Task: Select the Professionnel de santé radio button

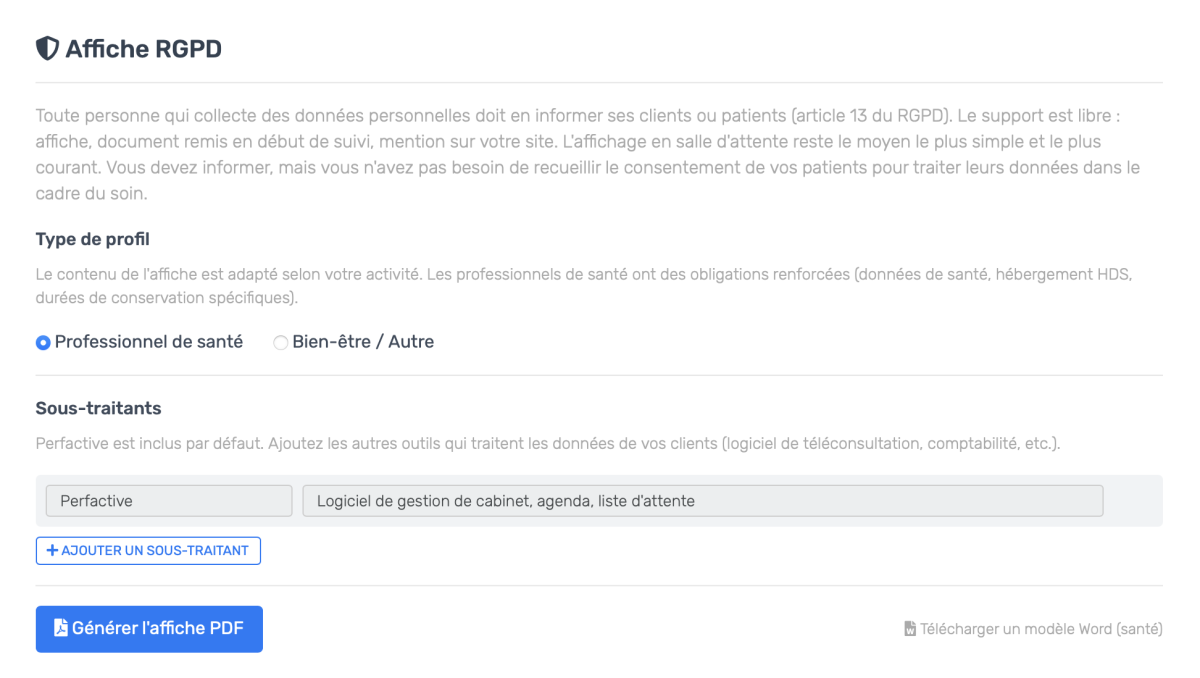Action: [x=43, y=343]
